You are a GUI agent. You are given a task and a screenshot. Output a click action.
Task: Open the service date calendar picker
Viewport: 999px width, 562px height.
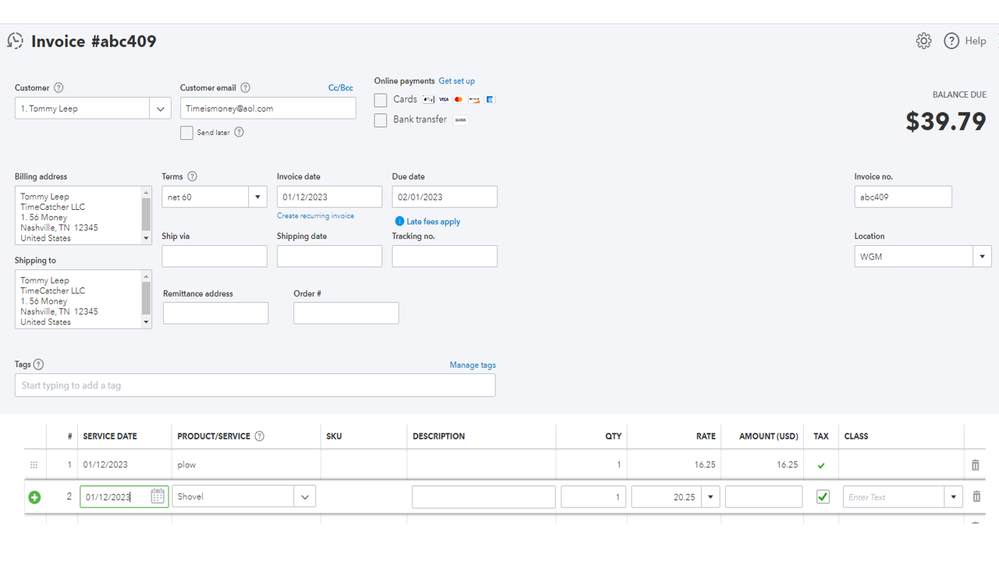158,496
